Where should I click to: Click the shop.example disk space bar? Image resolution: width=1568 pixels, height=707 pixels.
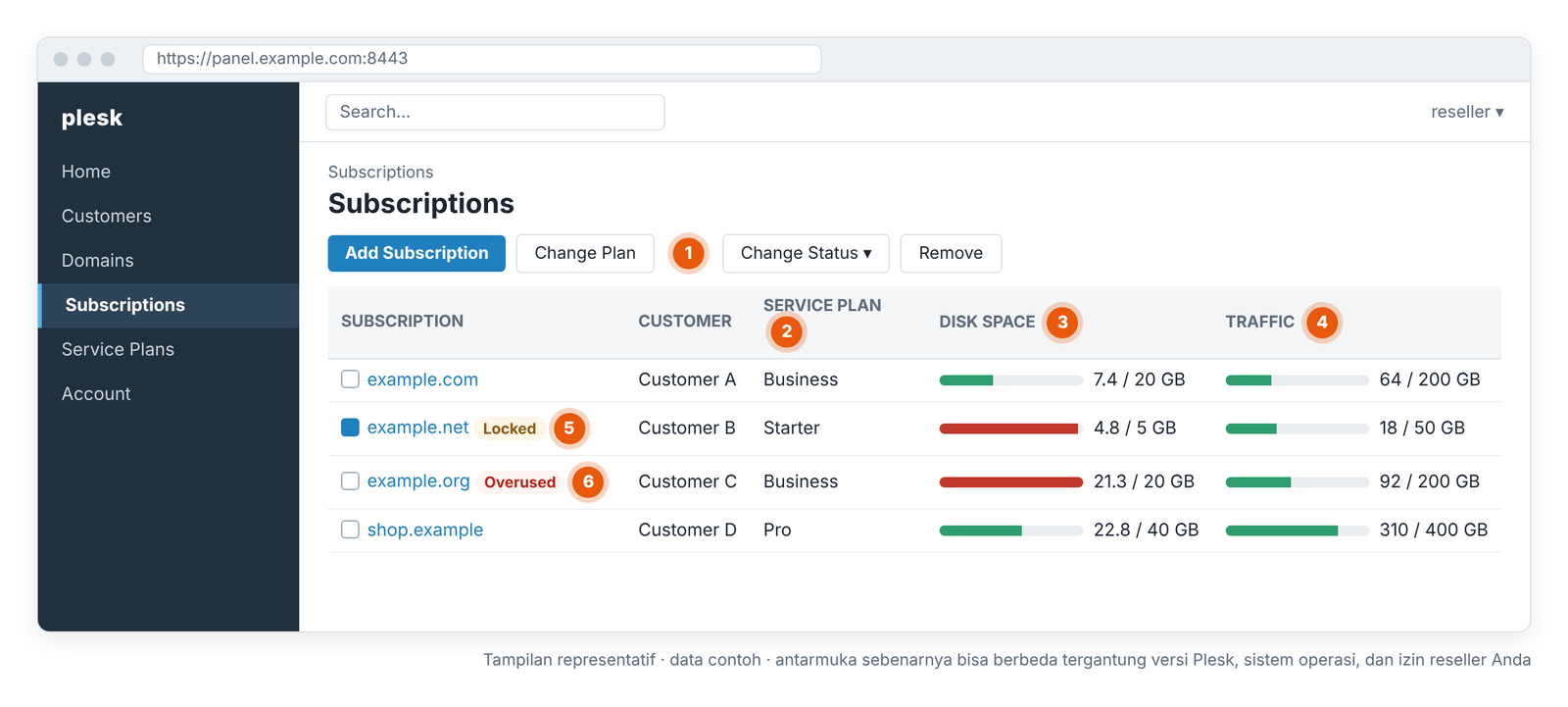[1010, 530]
